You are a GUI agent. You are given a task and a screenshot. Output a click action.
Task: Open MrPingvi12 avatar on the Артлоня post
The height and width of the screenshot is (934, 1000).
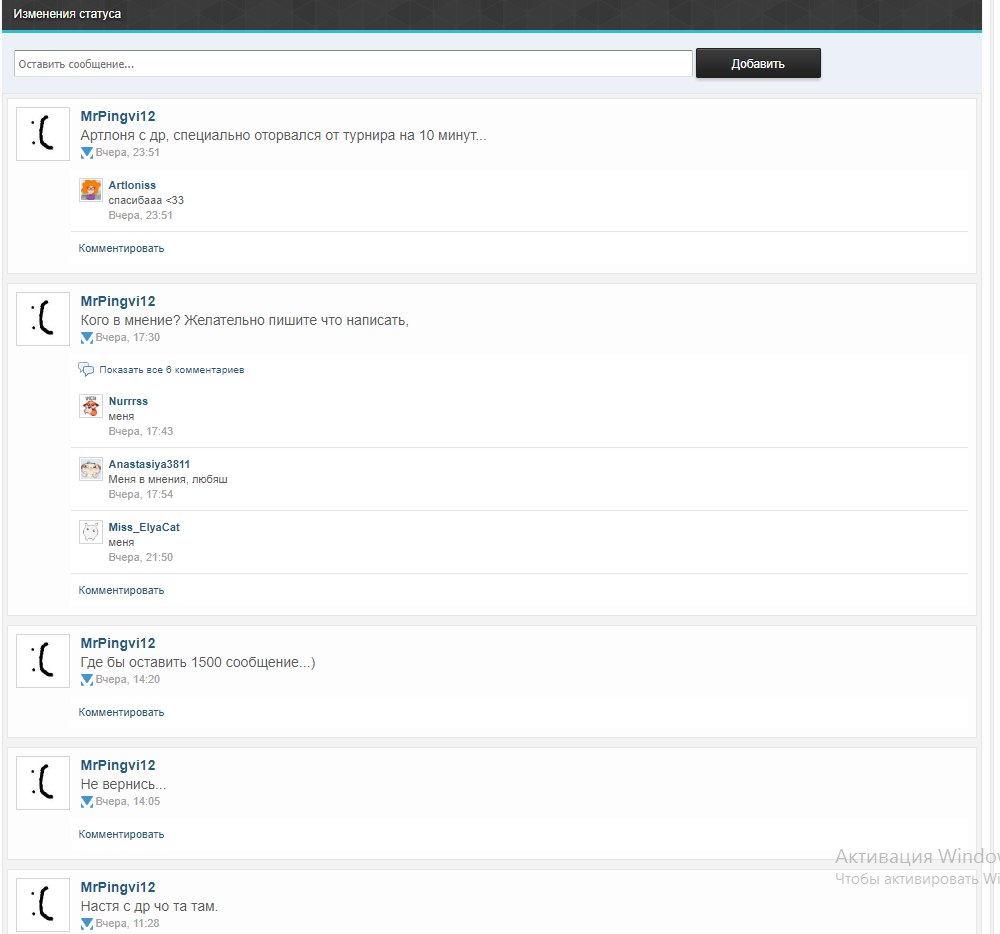[43, 133]
